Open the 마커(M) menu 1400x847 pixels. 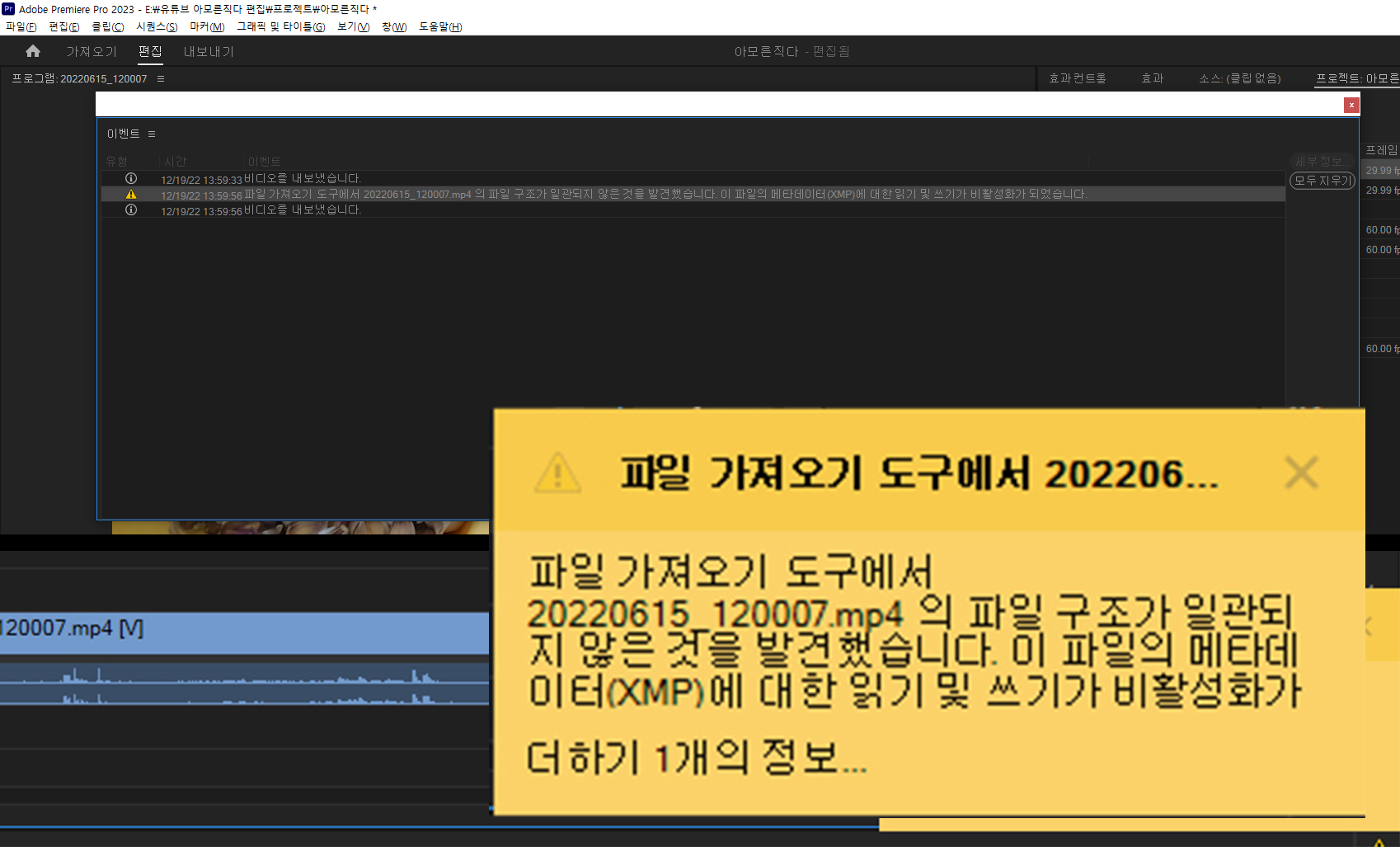click(207, 27)
